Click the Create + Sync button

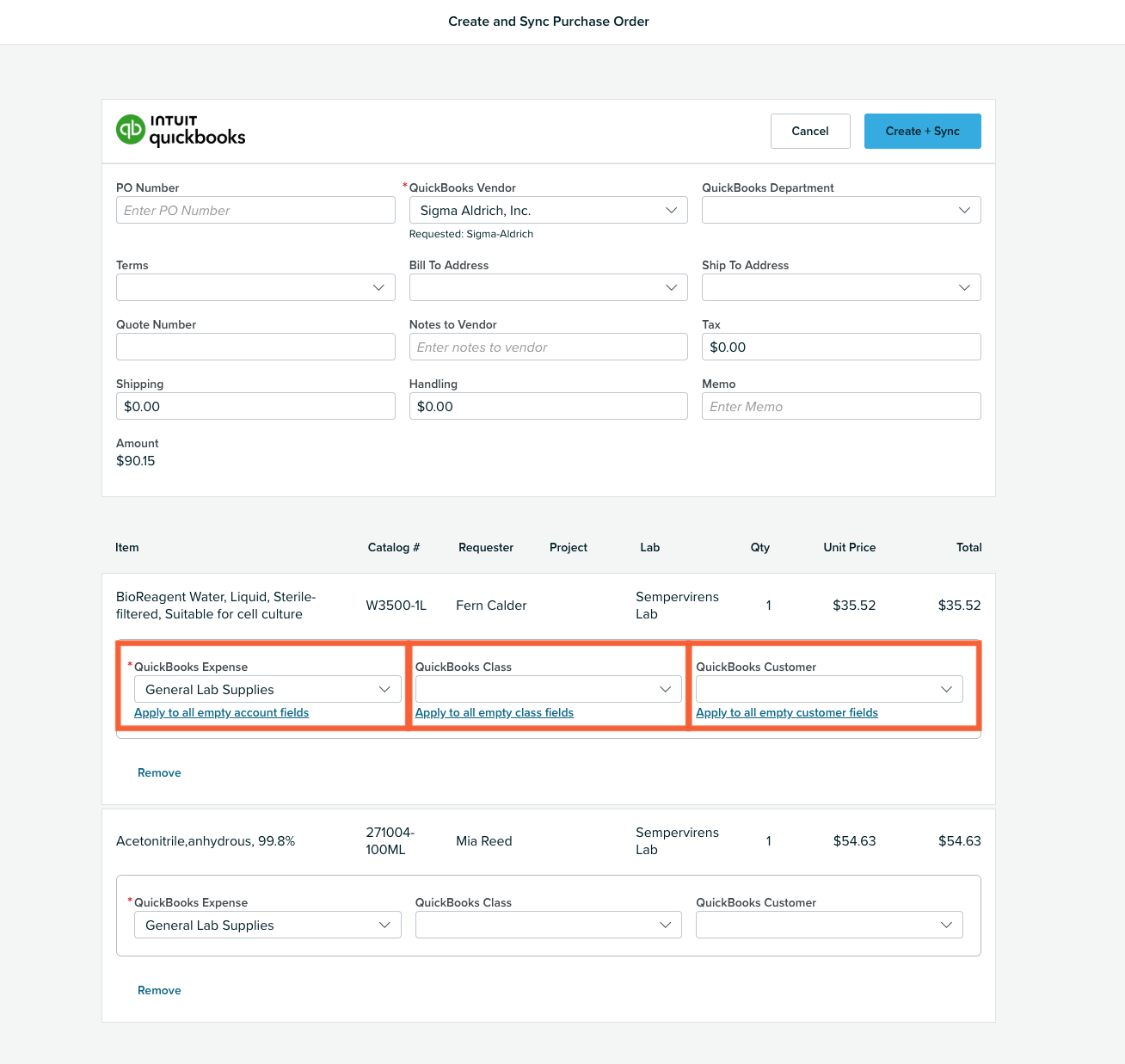click(x=922, y=131)
